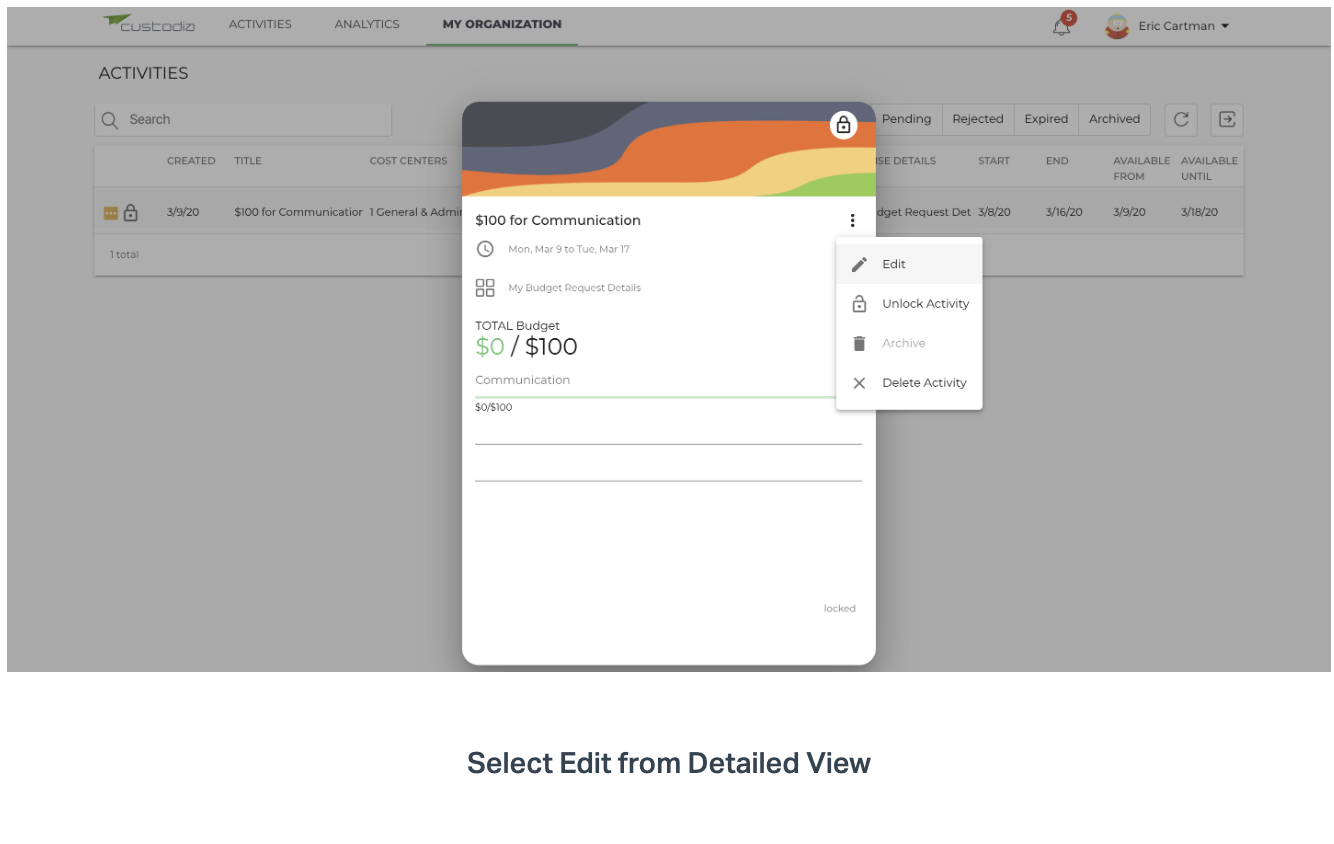Click the yellow card icon in table row
Screen dimensions: 1334x844
pos(110,213)
